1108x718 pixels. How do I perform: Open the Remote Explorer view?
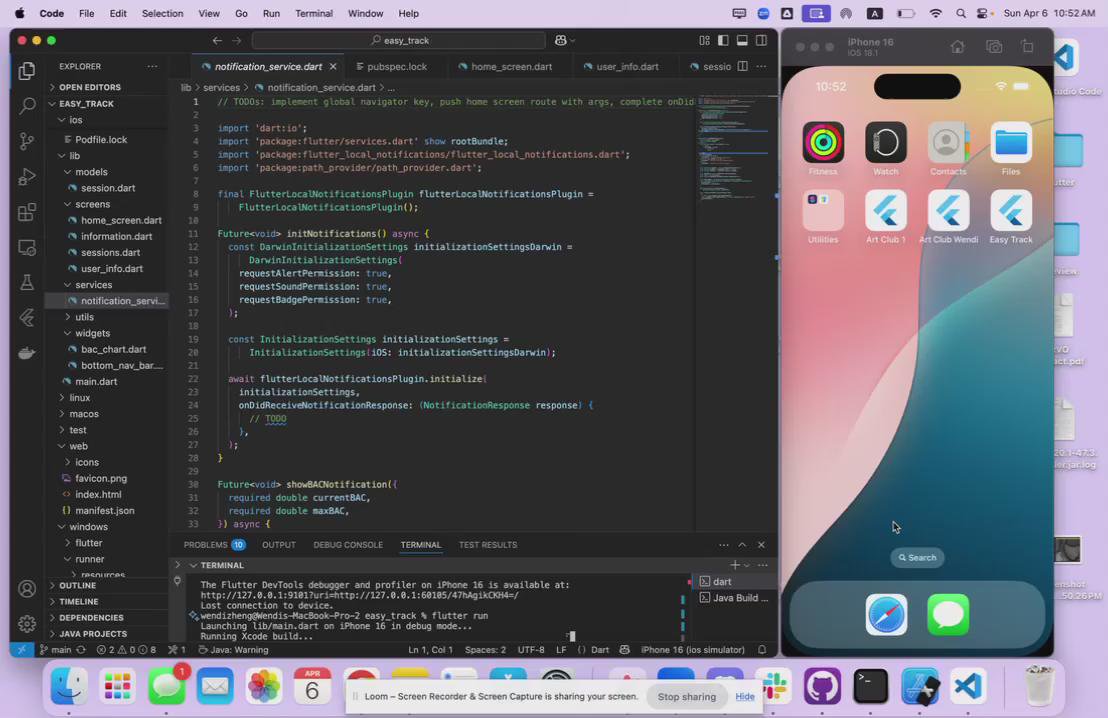click(x=27, y=247)
